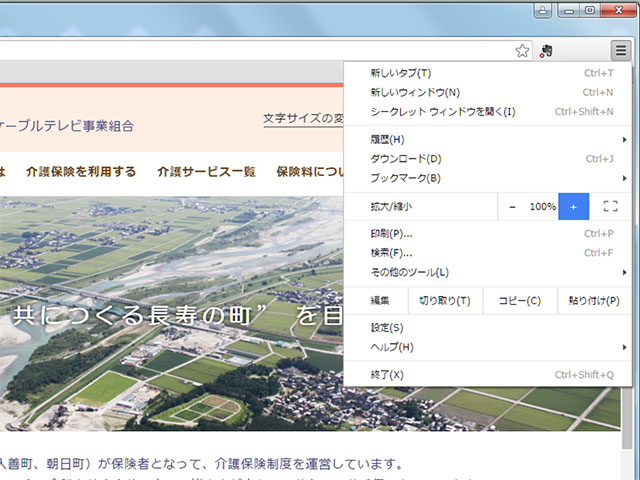
Task: Select Print (印刷) from the menu
Action: pyautogui.click(x=488, y=234)
